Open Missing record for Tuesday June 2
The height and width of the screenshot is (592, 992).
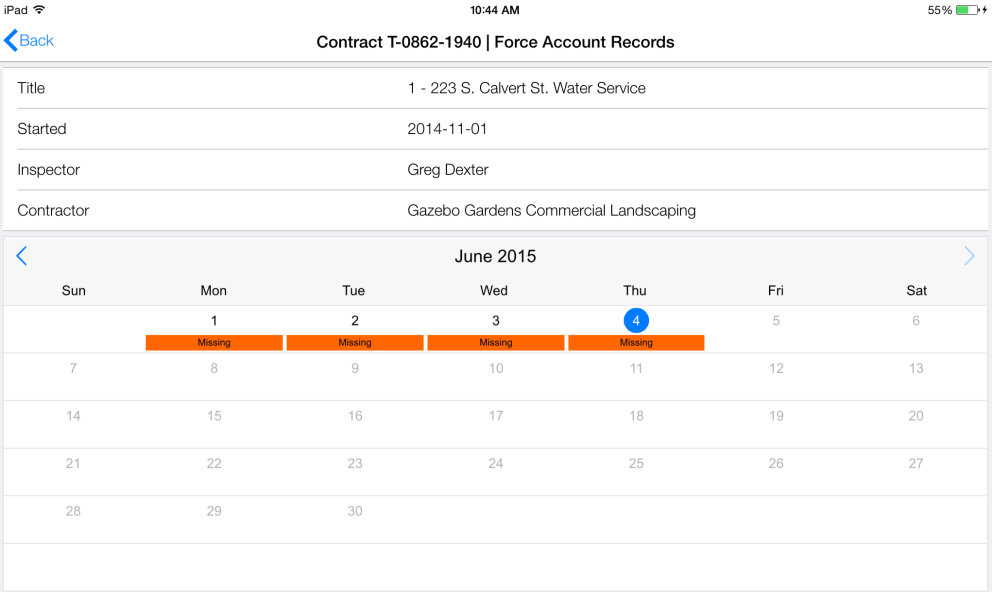coord(355,342)
